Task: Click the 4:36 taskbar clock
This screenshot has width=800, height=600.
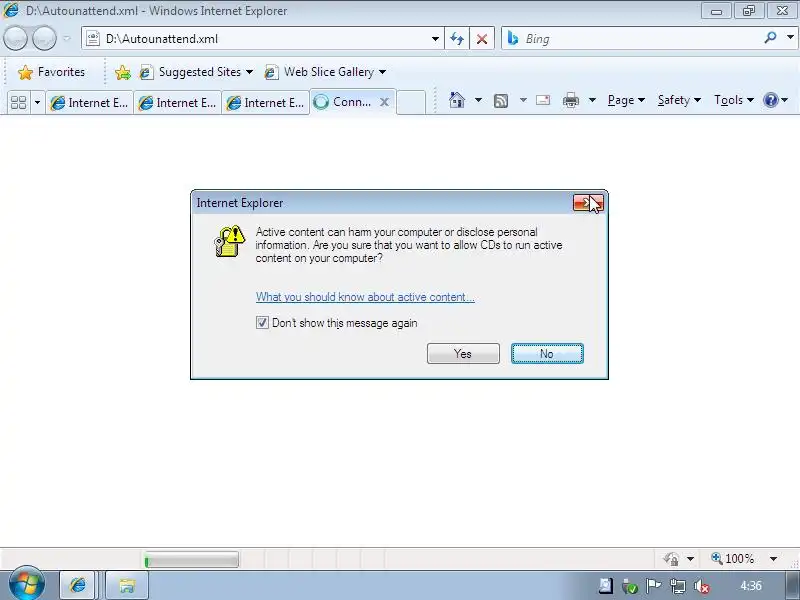Action: [x=751, y=586]
